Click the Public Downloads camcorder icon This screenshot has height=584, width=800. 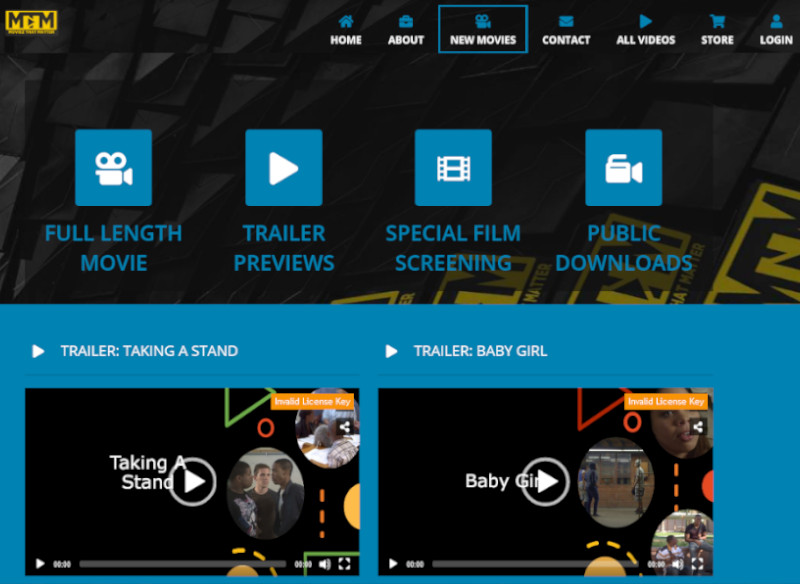623,168
